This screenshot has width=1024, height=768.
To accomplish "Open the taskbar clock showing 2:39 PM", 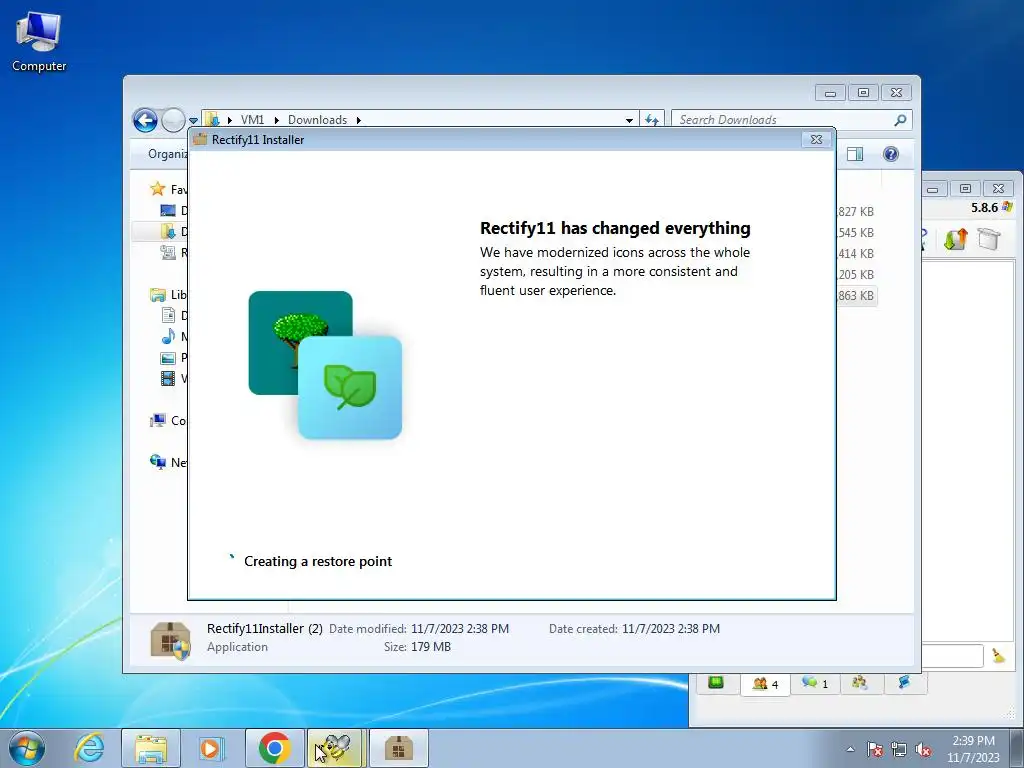I will 973,749.
